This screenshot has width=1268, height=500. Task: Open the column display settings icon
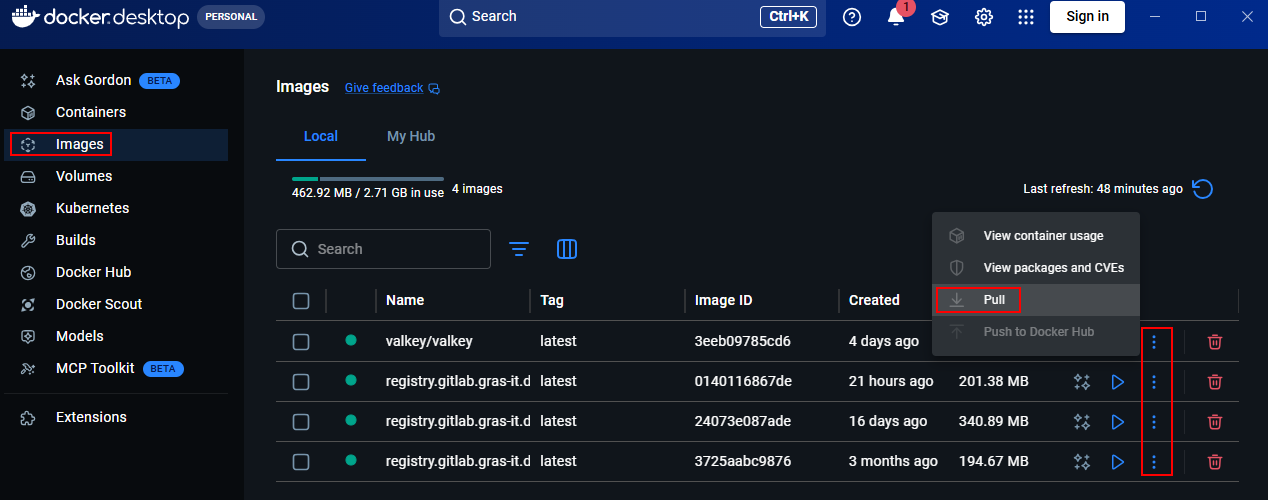pos(567,249)
